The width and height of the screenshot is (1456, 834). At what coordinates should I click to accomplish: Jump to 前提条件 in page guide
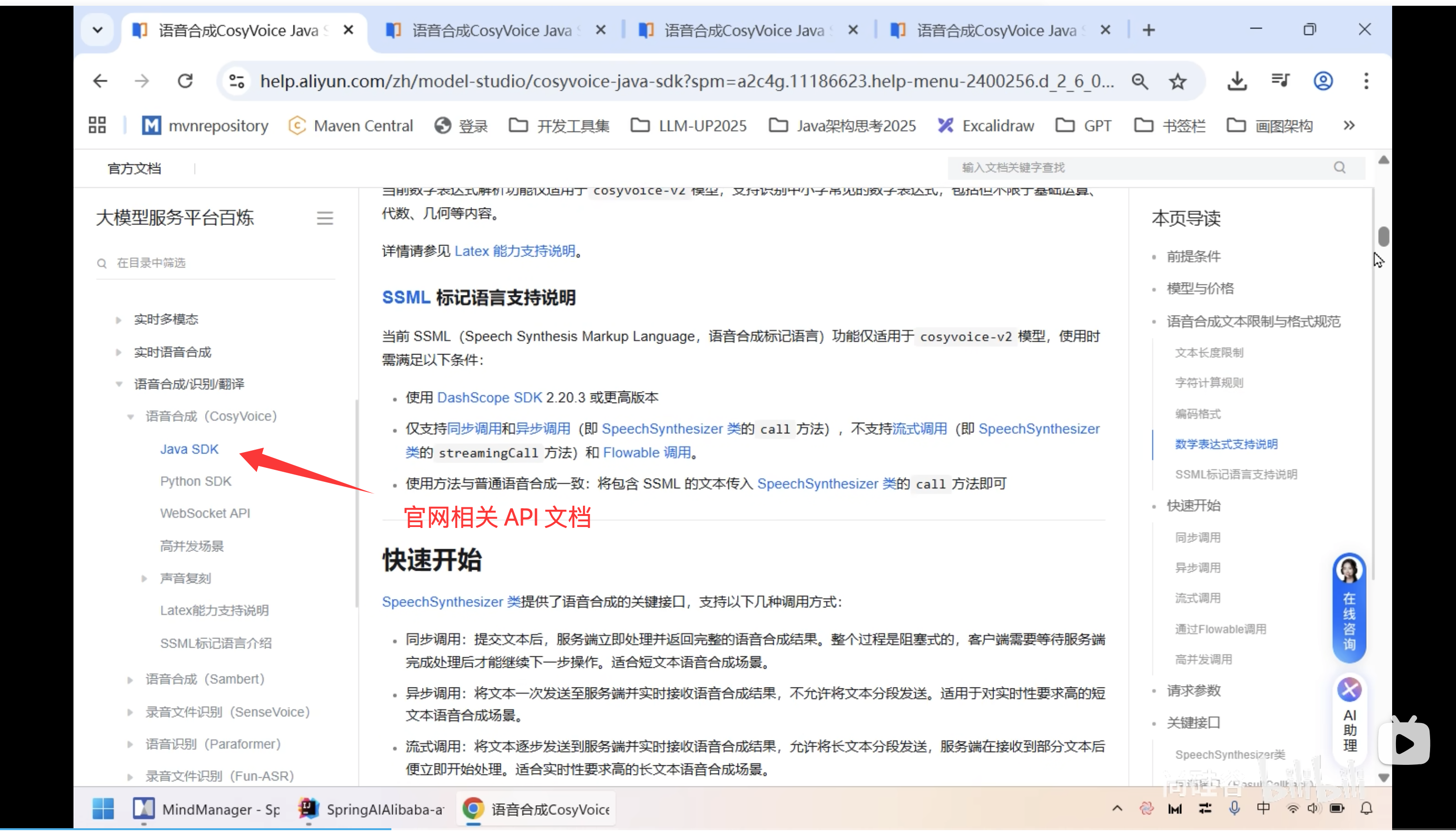point(1193,256)
